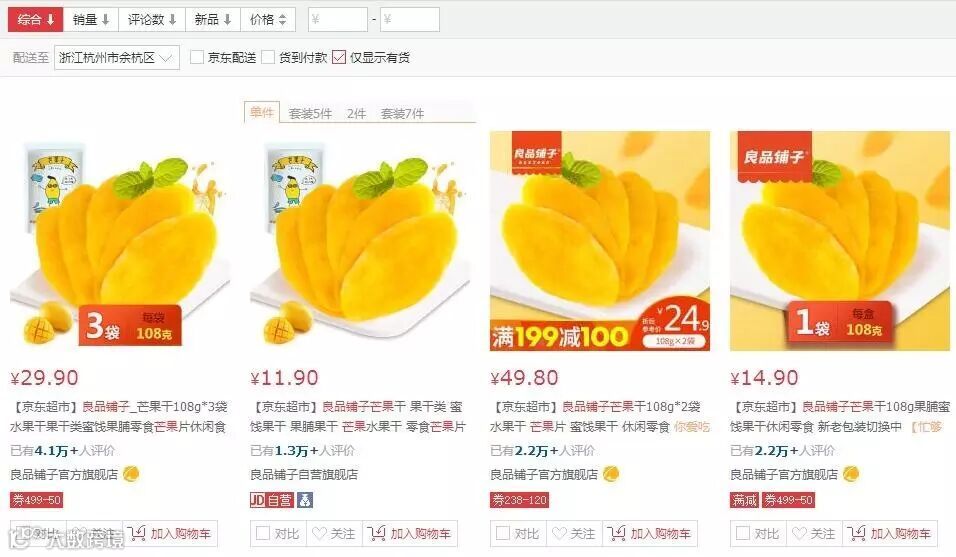Switch to the 套装7件 tab

[x=402, y=113]
